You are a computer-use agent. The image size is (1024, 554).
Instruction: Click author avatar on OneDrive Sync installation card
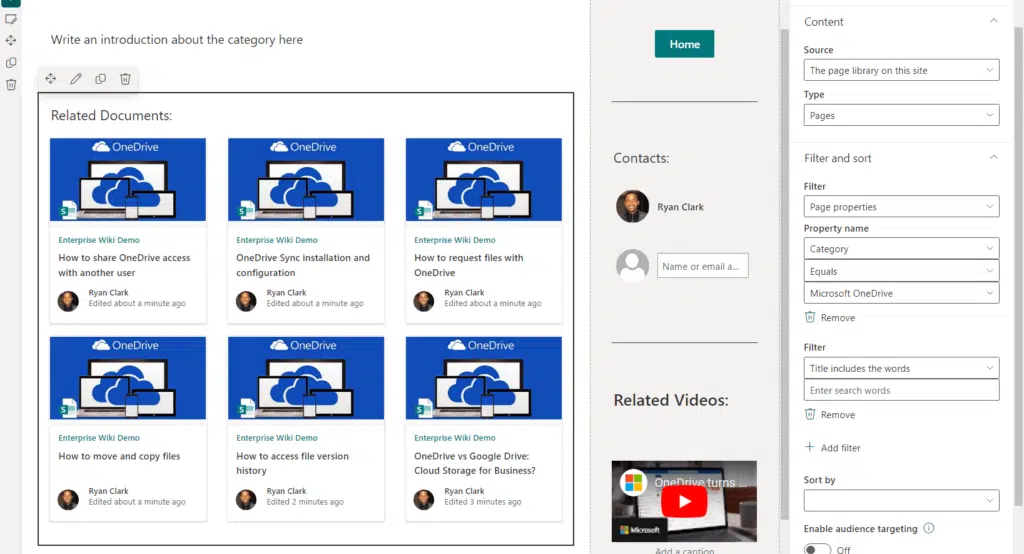pyautogui.click(x=246, y=301)
